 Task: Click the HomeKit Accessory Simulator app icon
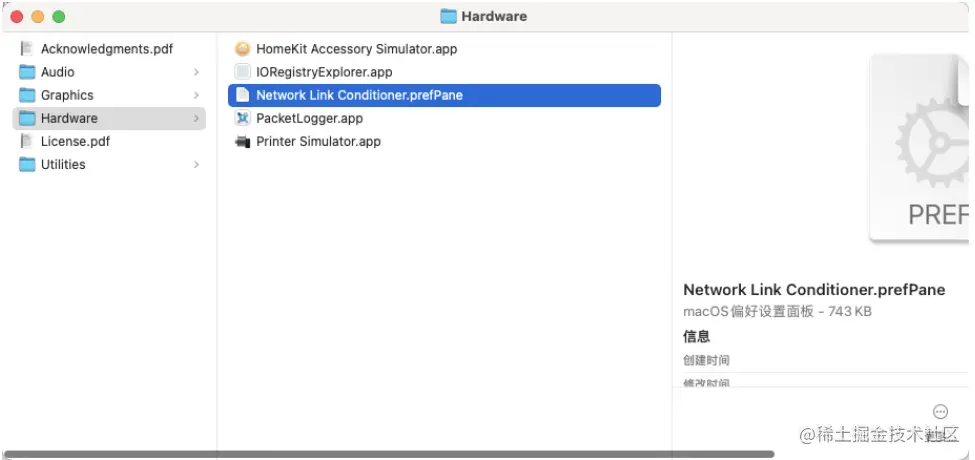click(x=243, y=48)
